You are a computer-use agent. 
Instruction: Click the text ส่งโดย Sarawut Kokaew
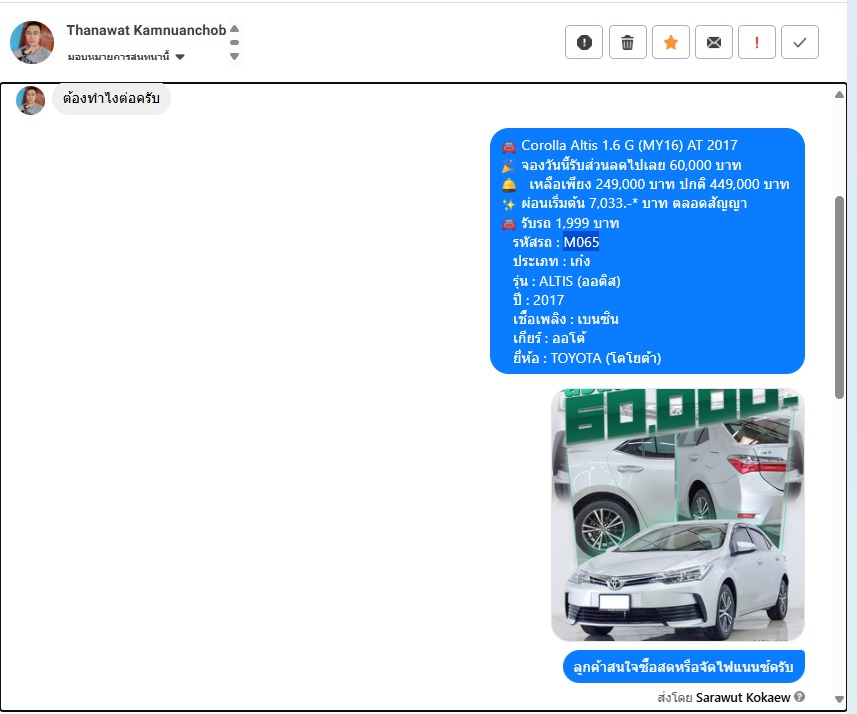[724, 698]
